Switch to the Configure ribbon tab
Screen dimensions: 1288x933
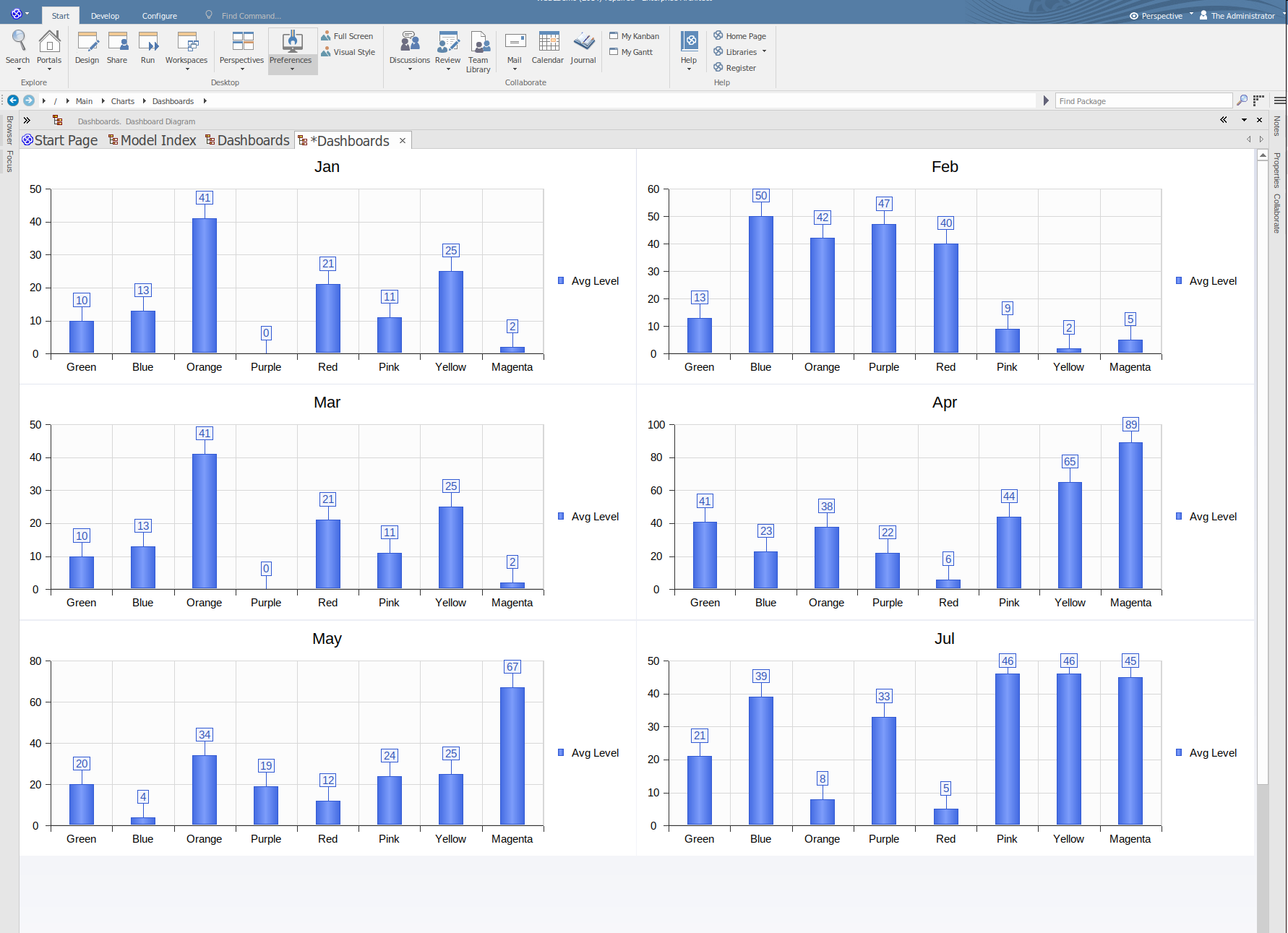(159, 16)
